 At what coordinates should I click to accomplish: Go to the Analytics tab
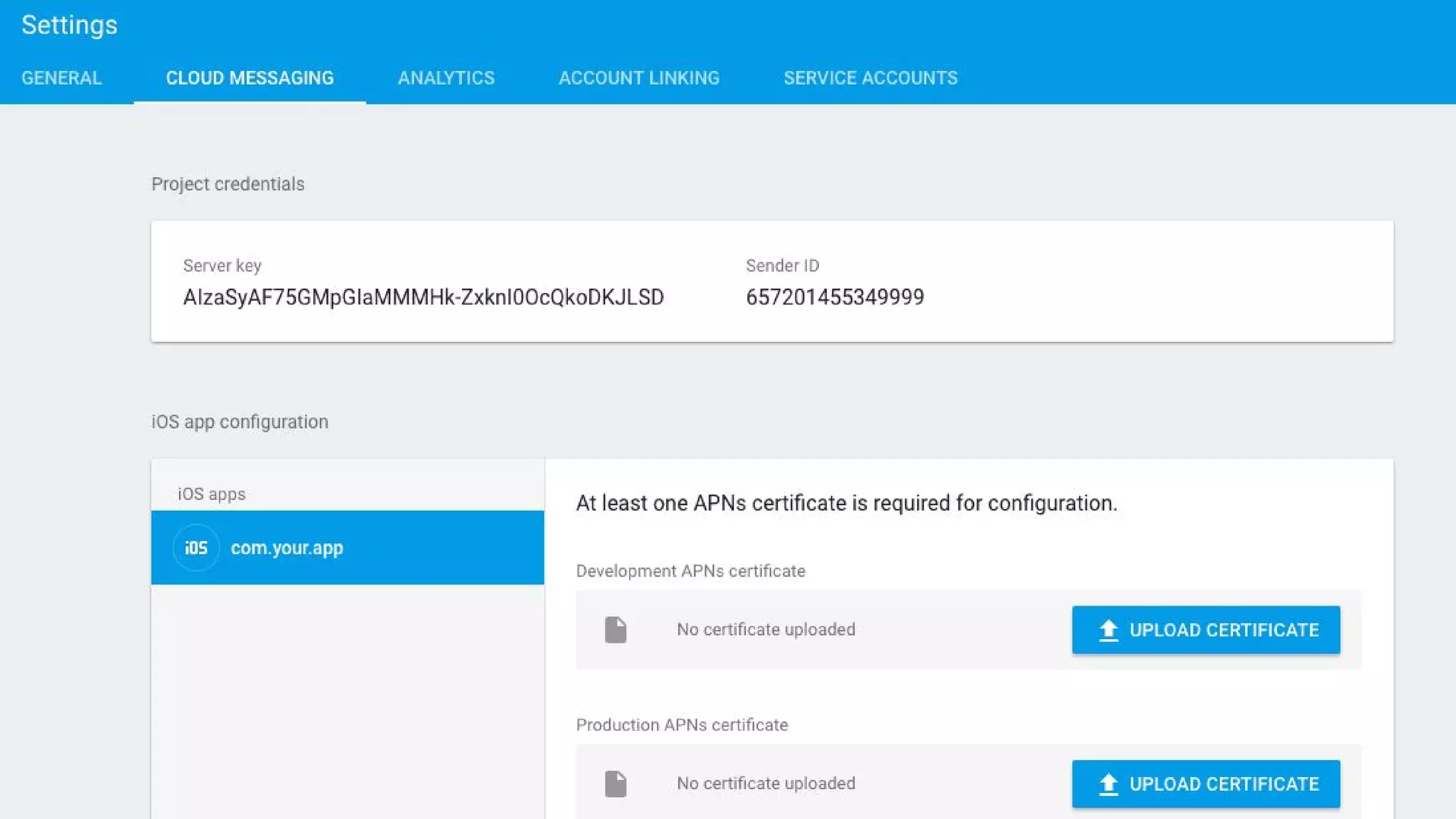(446, 77)
